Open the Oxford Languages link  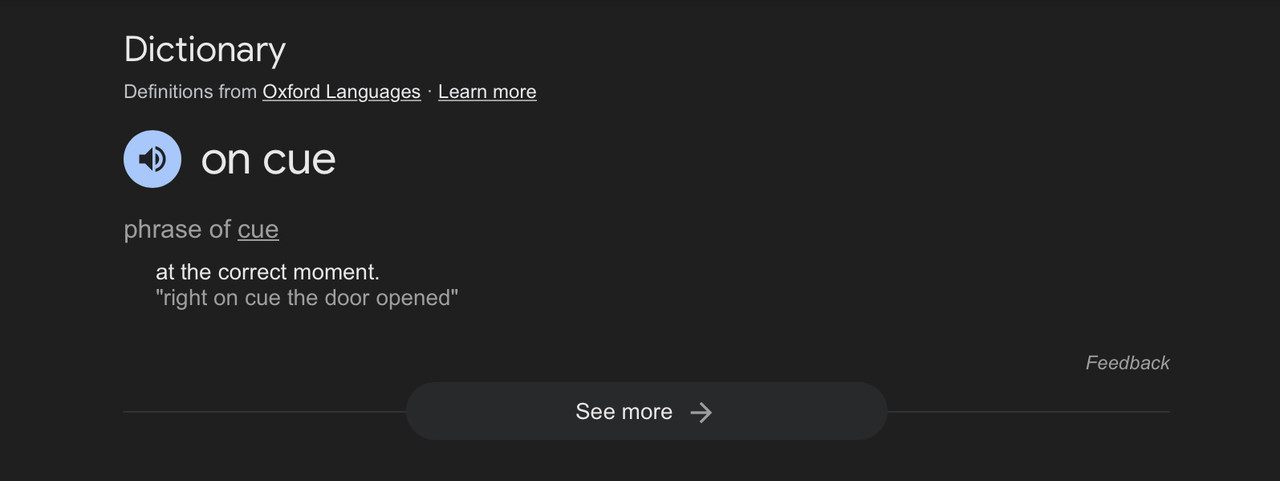[341, 92]
